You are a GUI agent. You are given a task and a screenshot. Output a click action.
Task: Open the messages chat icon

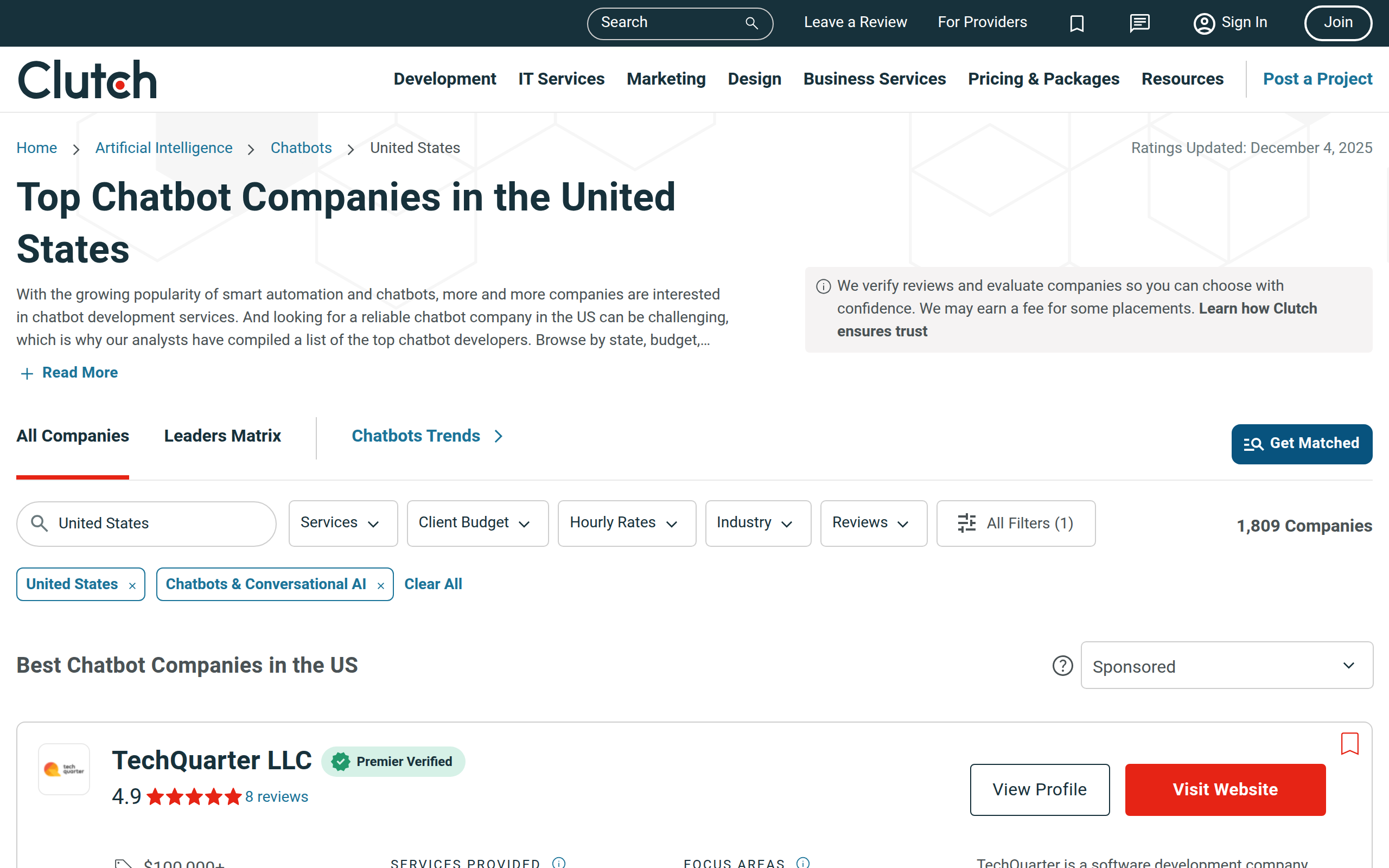(1139, 23)
